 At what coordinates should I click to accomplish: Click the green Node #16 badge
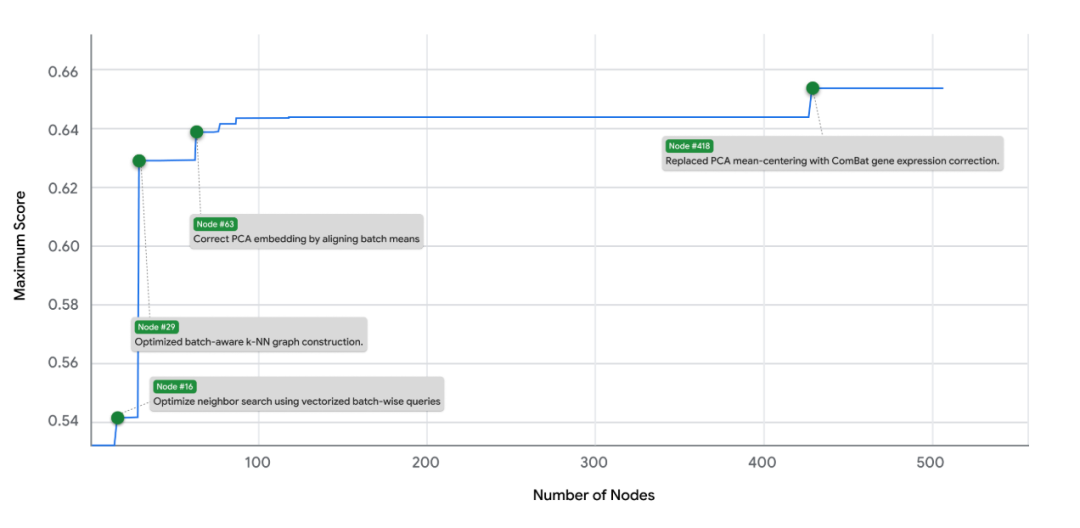point(175,387)
